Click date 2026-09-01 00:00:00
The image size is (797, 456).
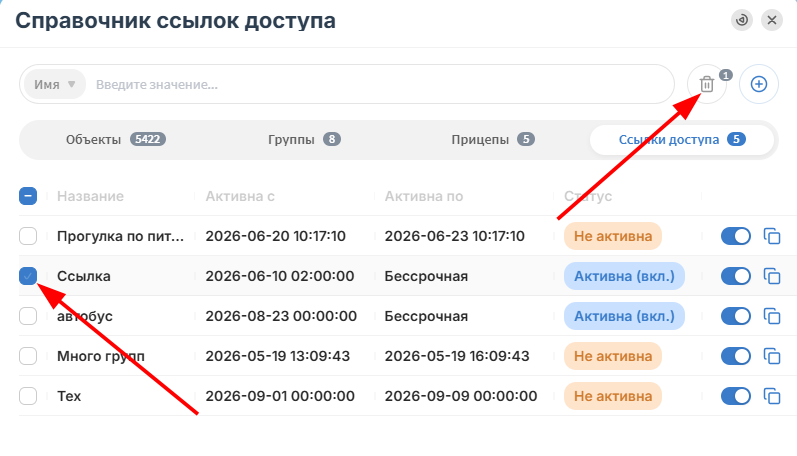280,396
